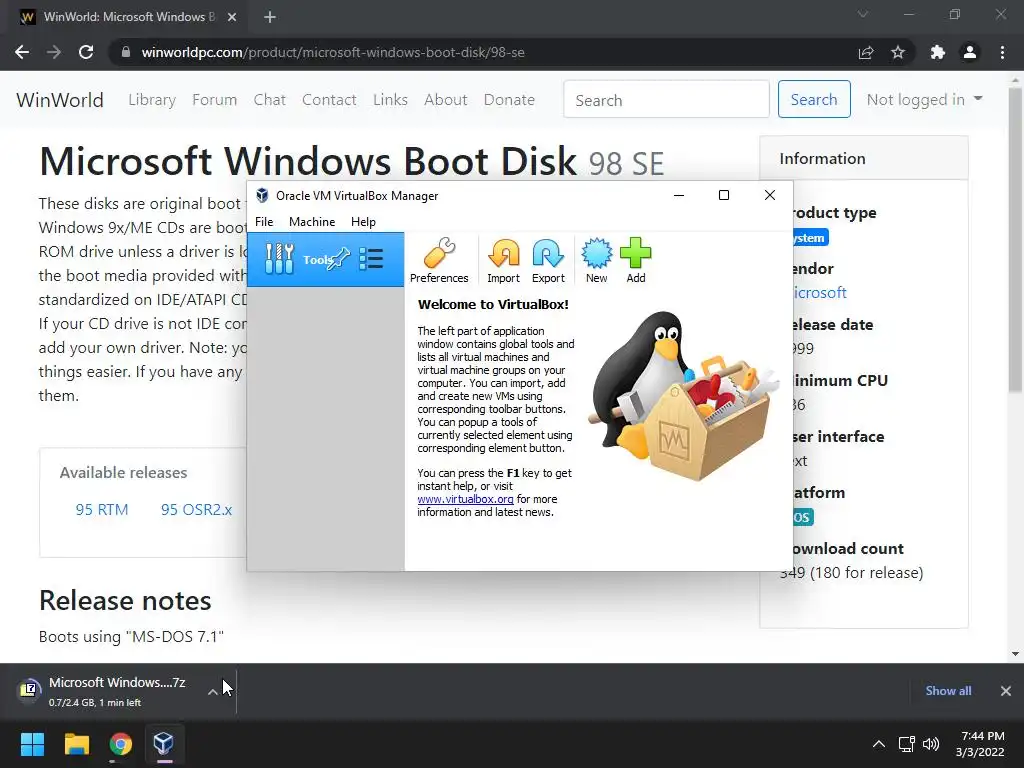
Task: Open the Forum nav link
Action: [214, 100]
